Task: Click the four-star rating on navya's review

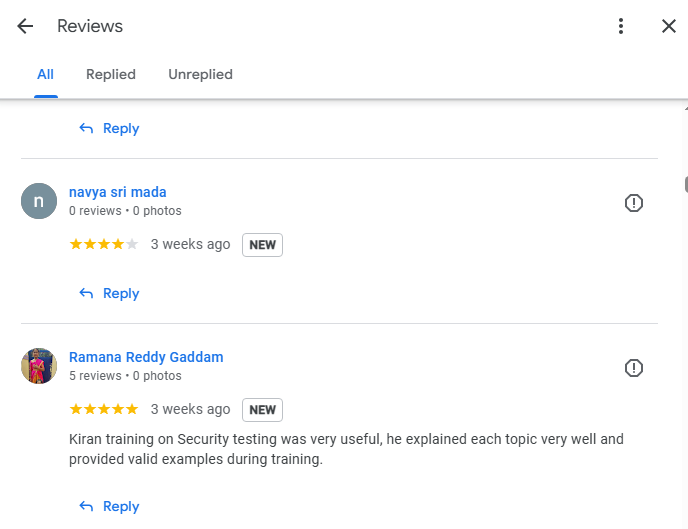Action: tap(104, 244)
